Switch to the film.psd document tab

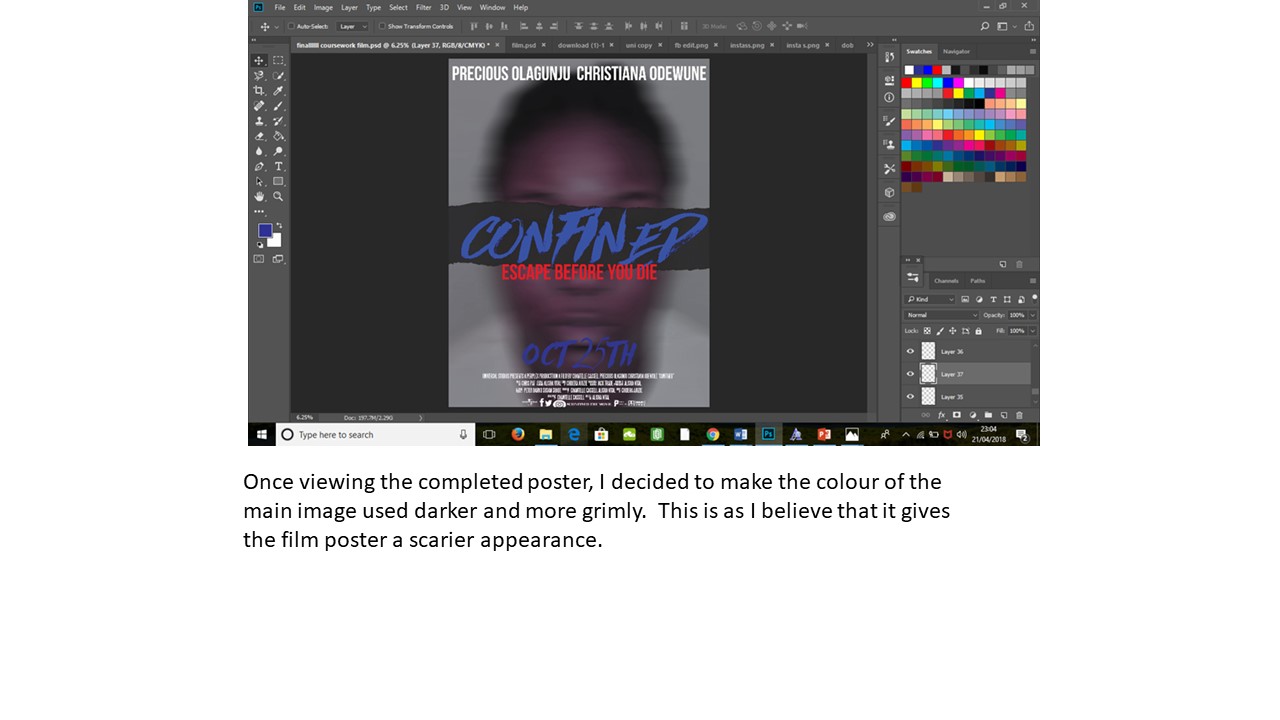point(524,45)
